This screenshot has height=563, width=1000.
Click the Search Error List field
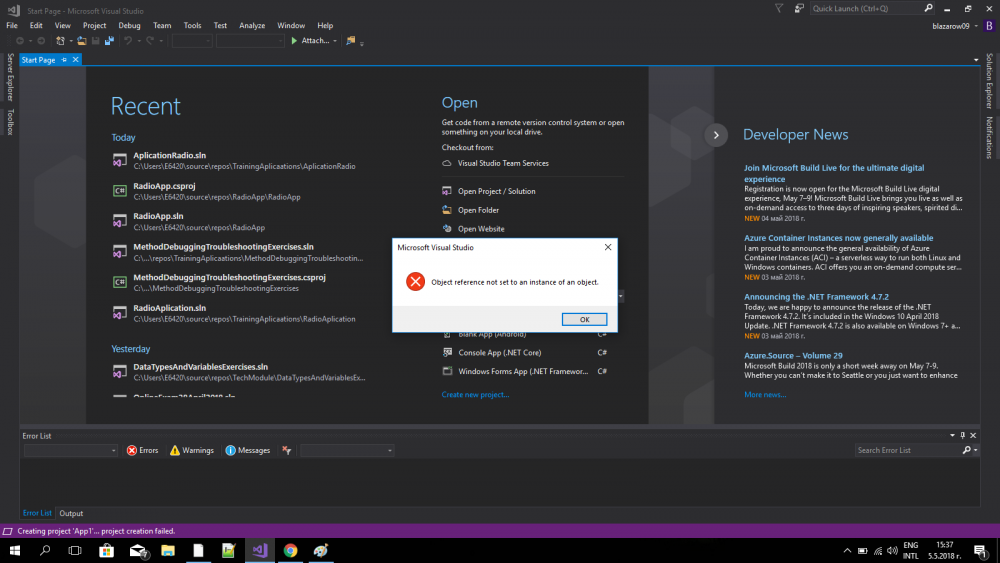point(908,450)
